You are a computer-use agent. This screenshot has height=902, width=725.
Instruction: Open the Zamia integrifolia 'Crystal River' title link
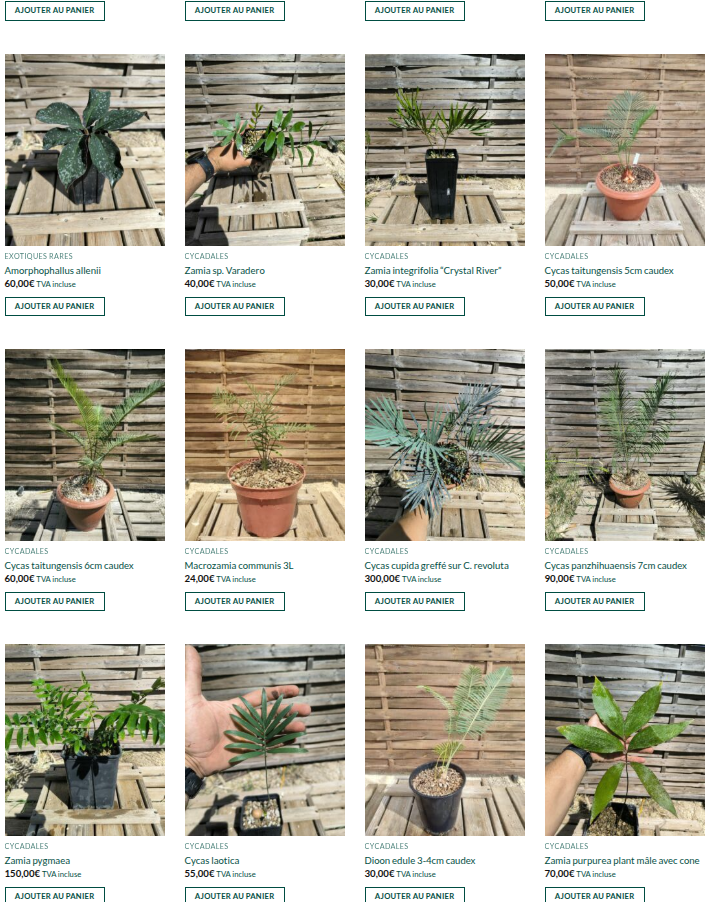tap(433, 270)
